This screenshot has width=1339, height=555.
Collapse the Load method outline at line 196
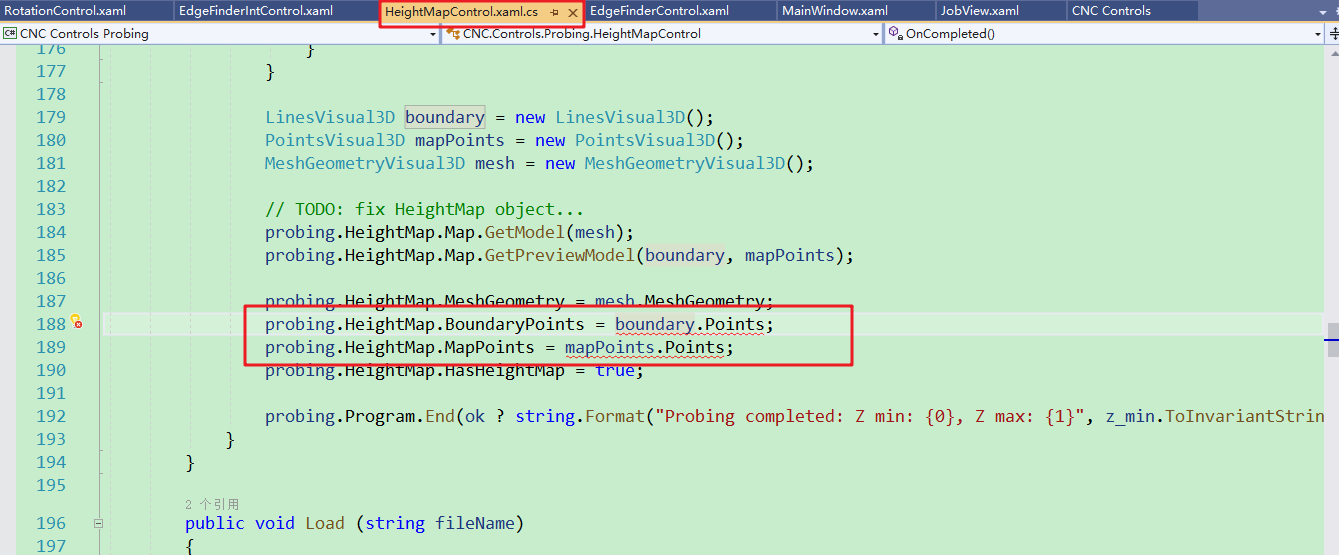98,523
